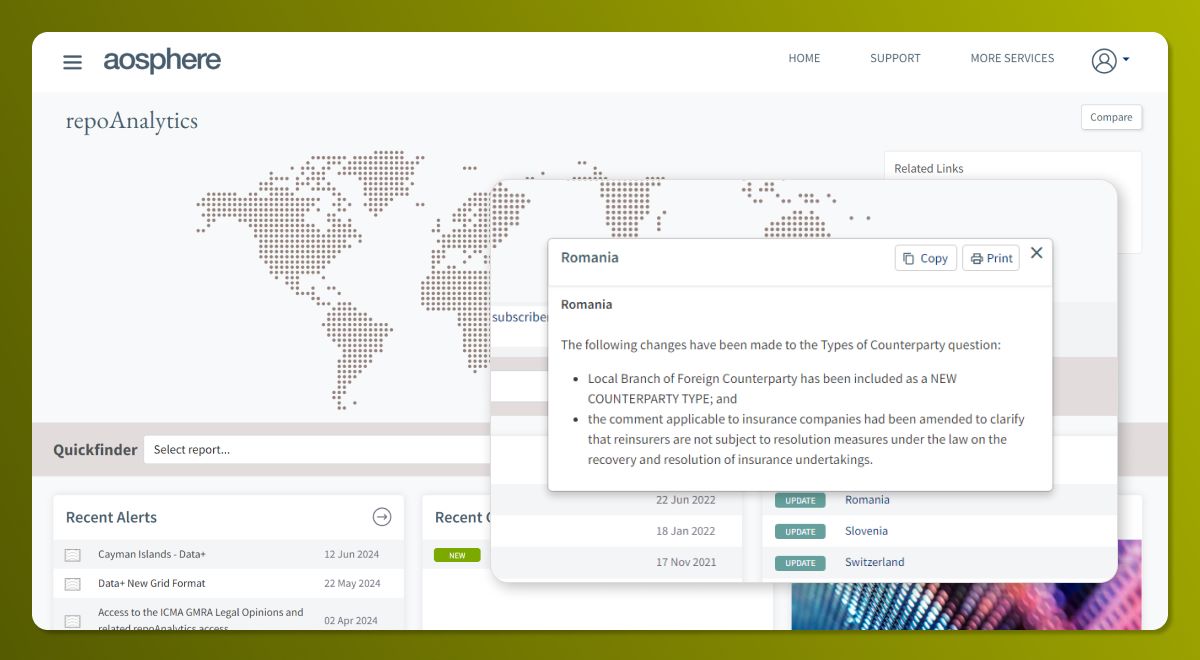Screen dimensions: 1200x660
Task: Open the Data+ New Grid Format alert
Action: point(151,583)
